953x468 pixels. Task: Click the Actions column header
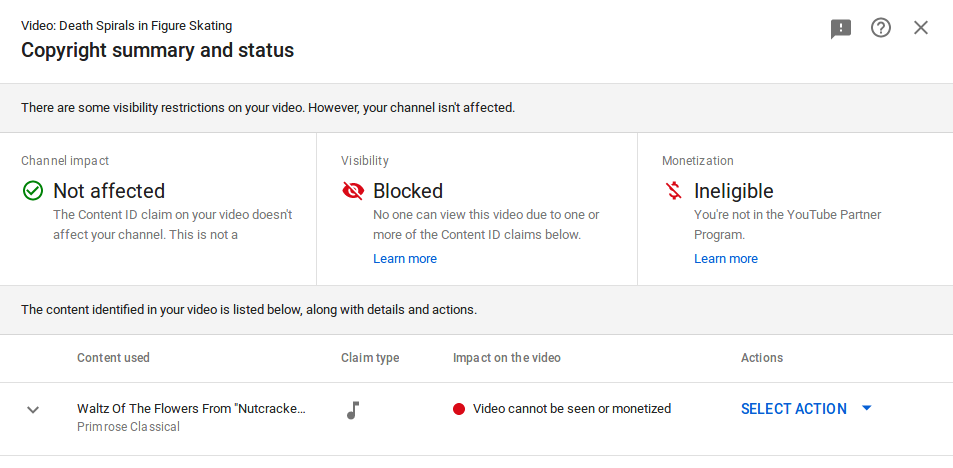[762, 358]
